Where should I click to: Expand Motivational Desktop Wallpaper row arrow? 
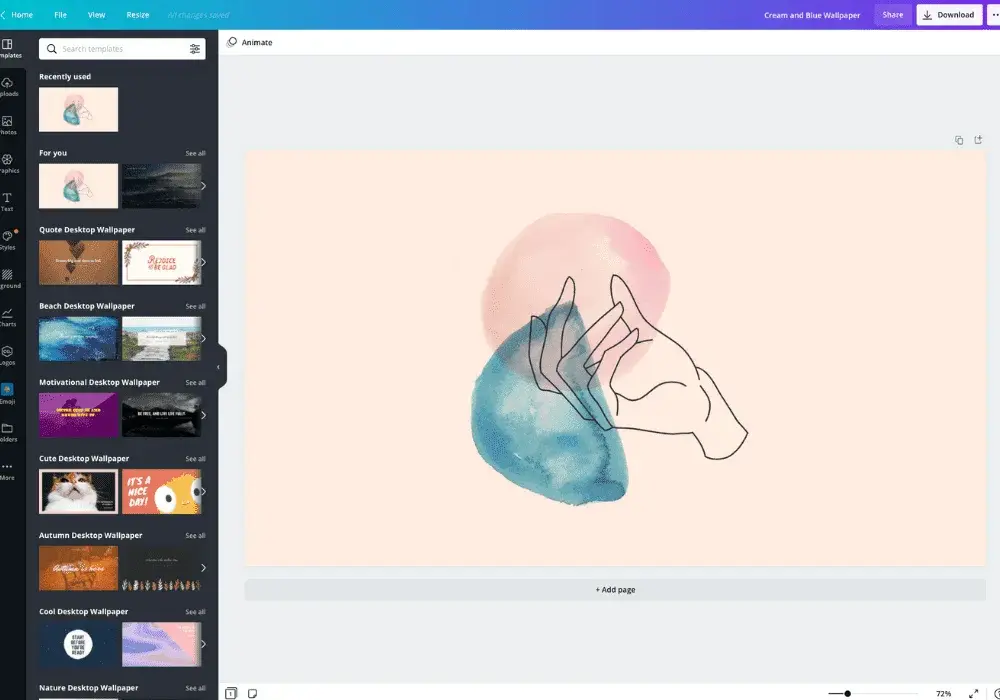[x=203, y=415]
